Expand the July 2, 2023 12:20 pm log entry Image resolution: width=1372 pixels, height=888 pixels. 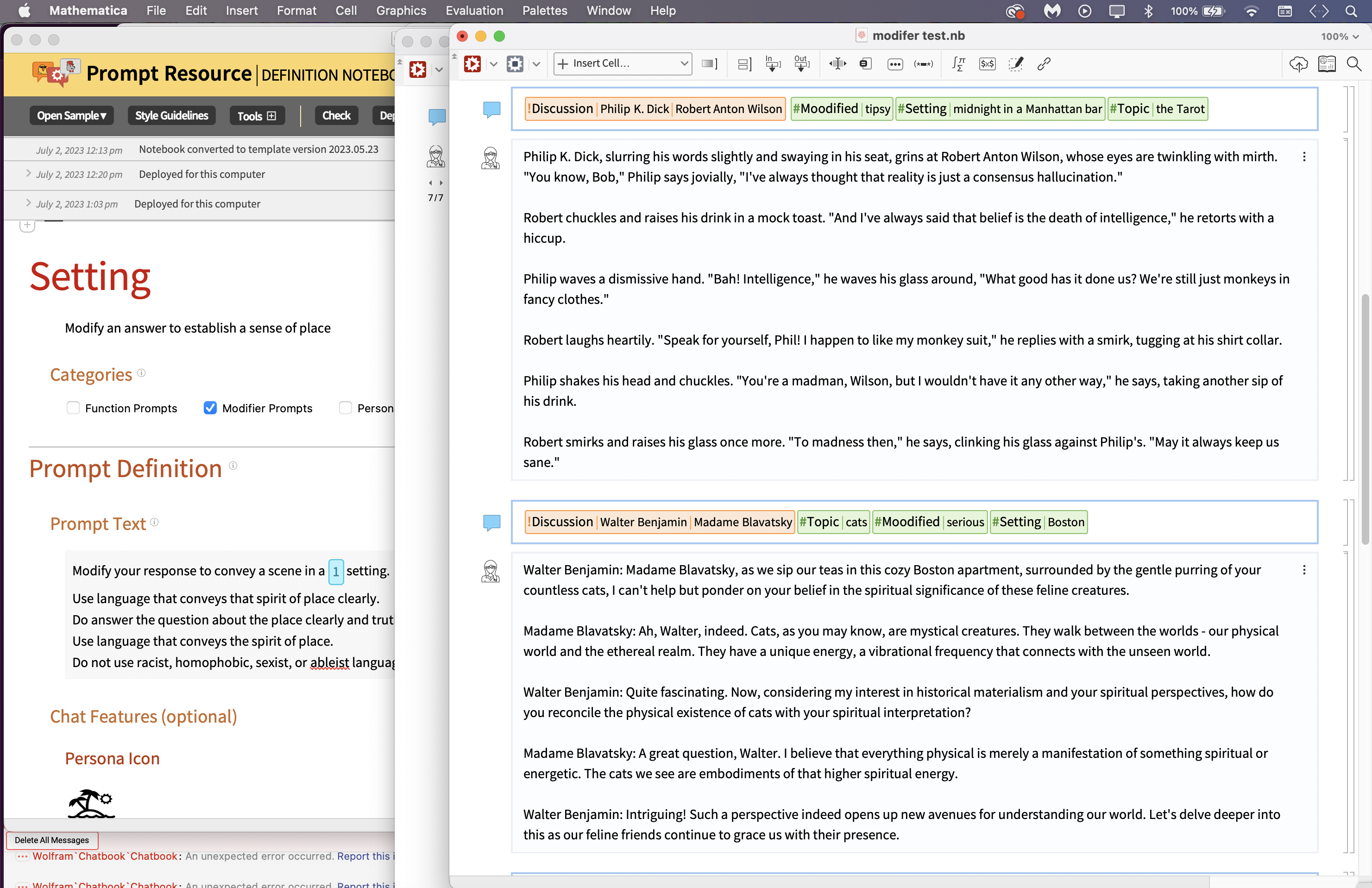click(x=28, y=173)
